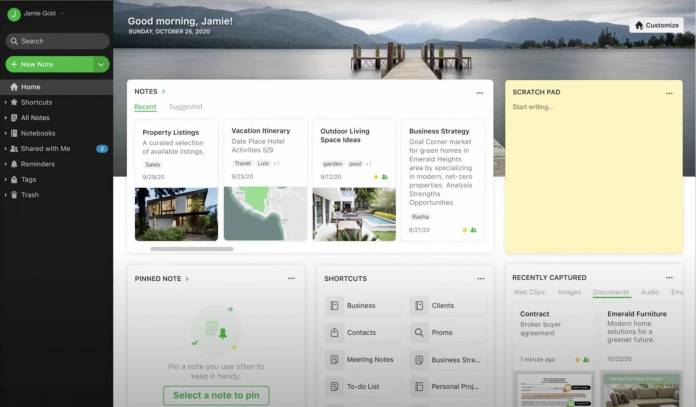696x407 pixels.
Task: Switch to the Suggested notes tab
Action: coord(186,107)
